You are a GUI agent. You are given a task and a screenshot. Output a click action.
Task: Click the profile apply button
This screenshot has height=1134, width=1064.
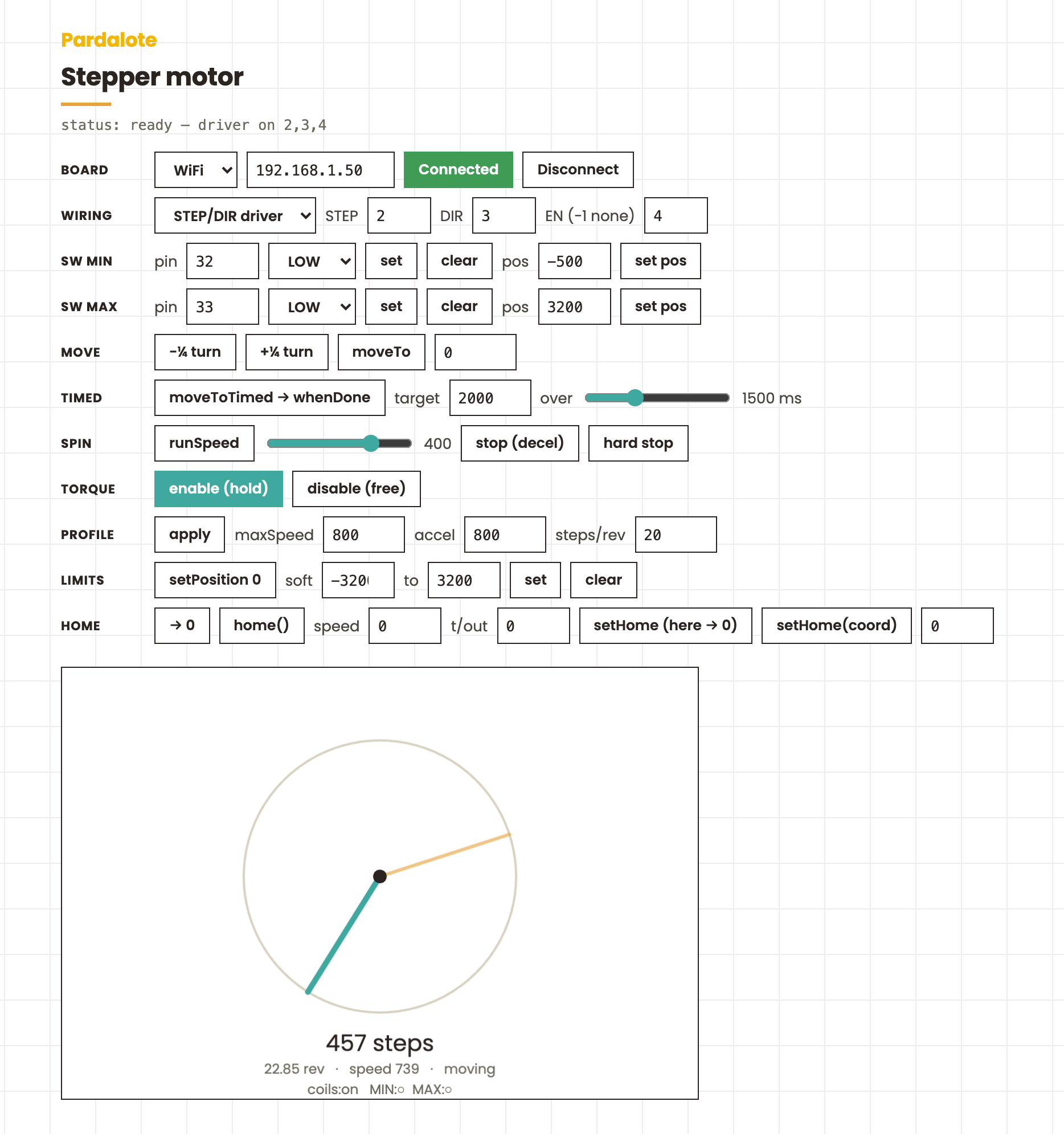pyautogui.click(x=189, y=535)
